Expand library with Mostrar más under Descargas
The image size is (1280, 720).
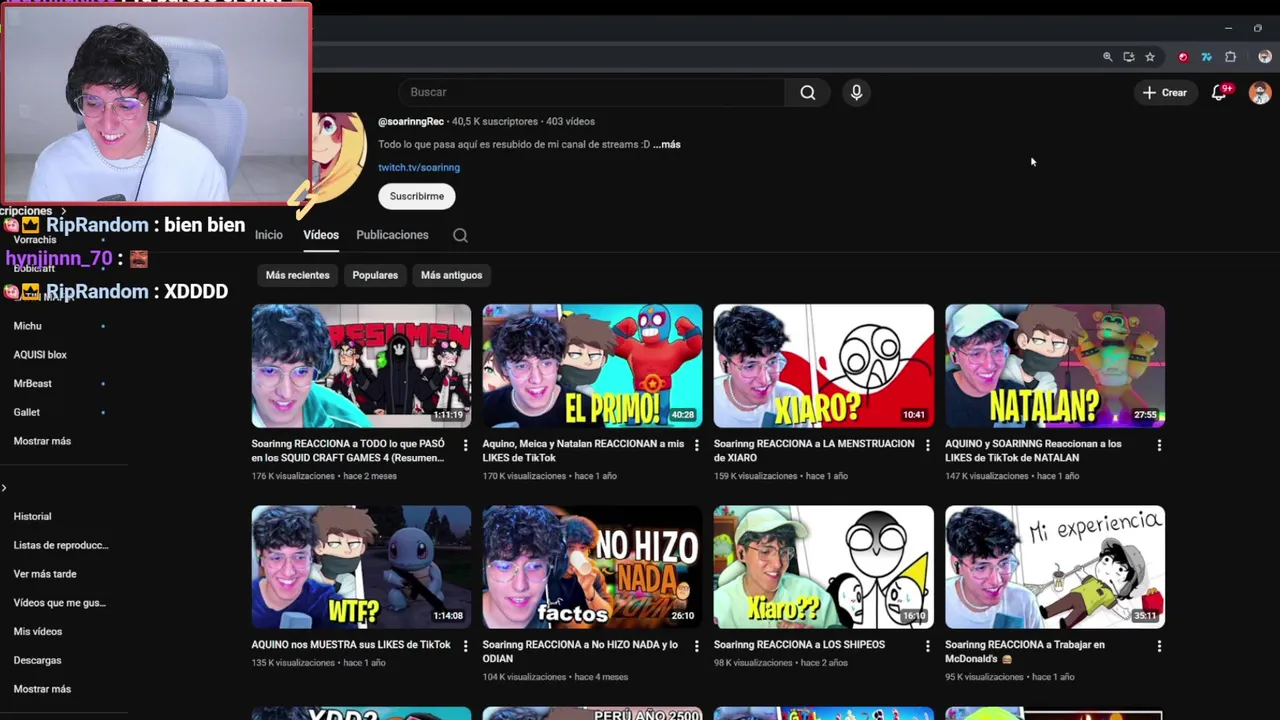42,689
